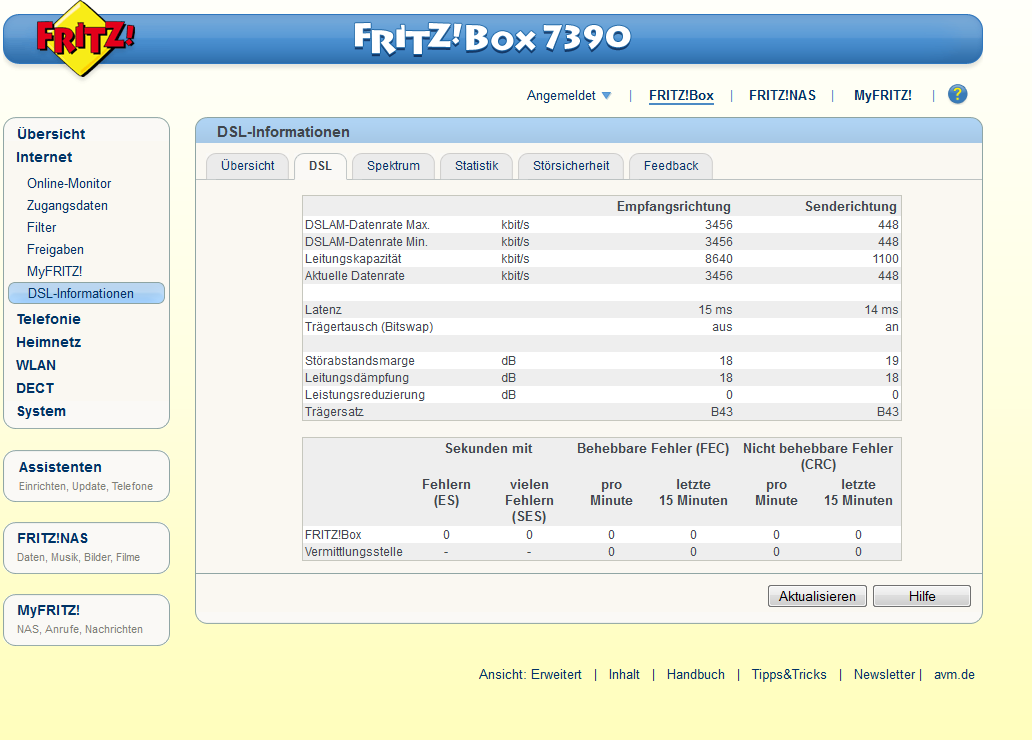Open Übersicht in the sidebar menu
Screen dimensions: 1032x740
[51, 134]
